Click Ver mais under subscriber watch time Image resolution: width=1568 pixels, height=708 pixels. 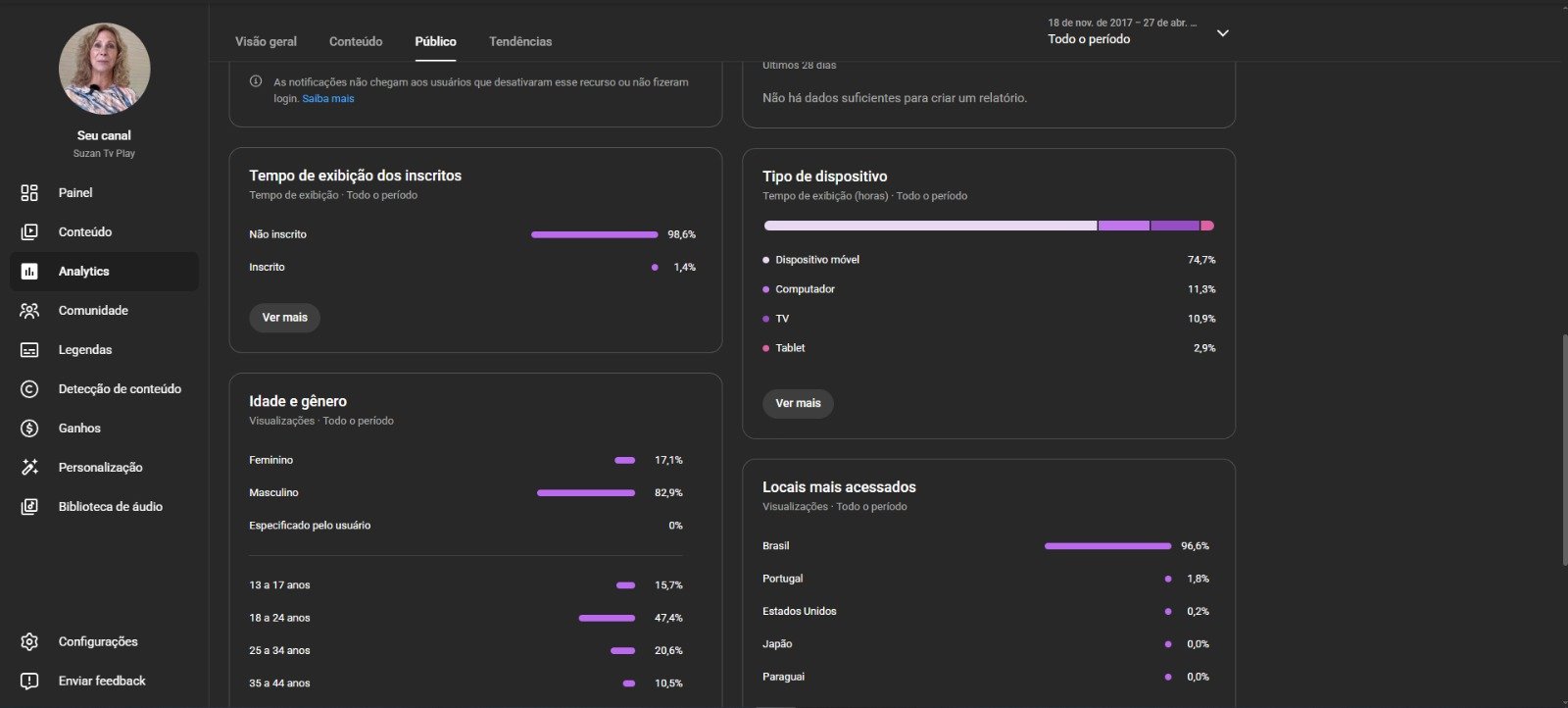click(x=284, y=318)
